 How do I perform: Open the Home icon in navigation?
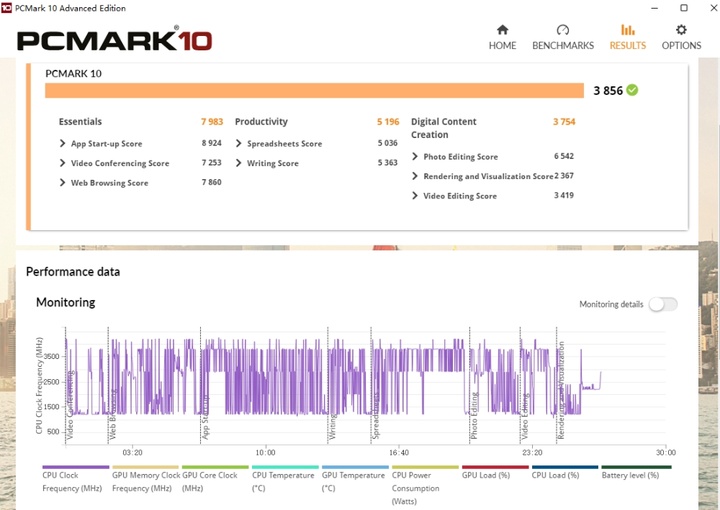(502, 30)
